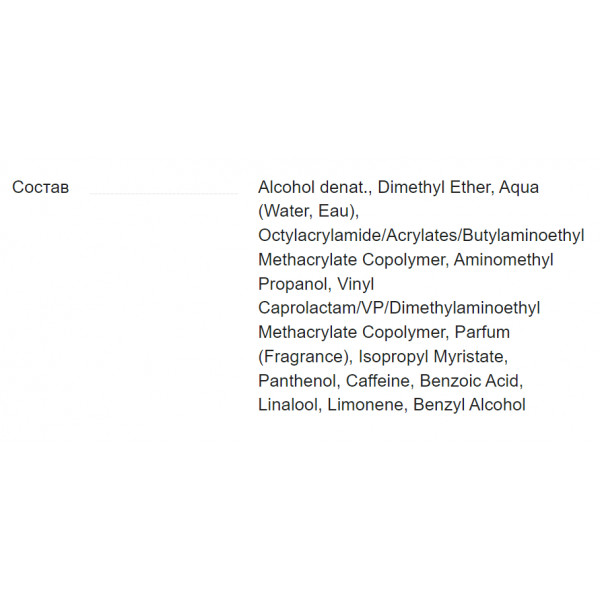Click the word Parfum

(x=482, y=332)
